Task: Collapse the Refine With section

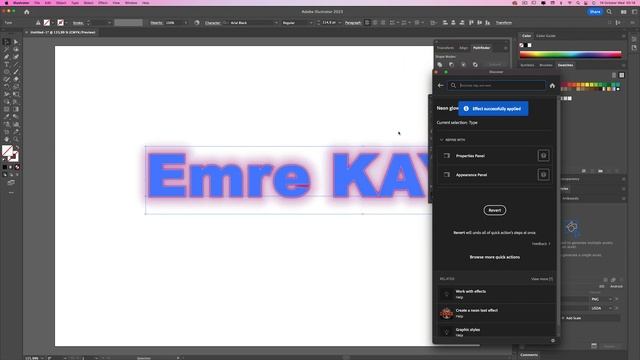Action: [x=442, y=140]
